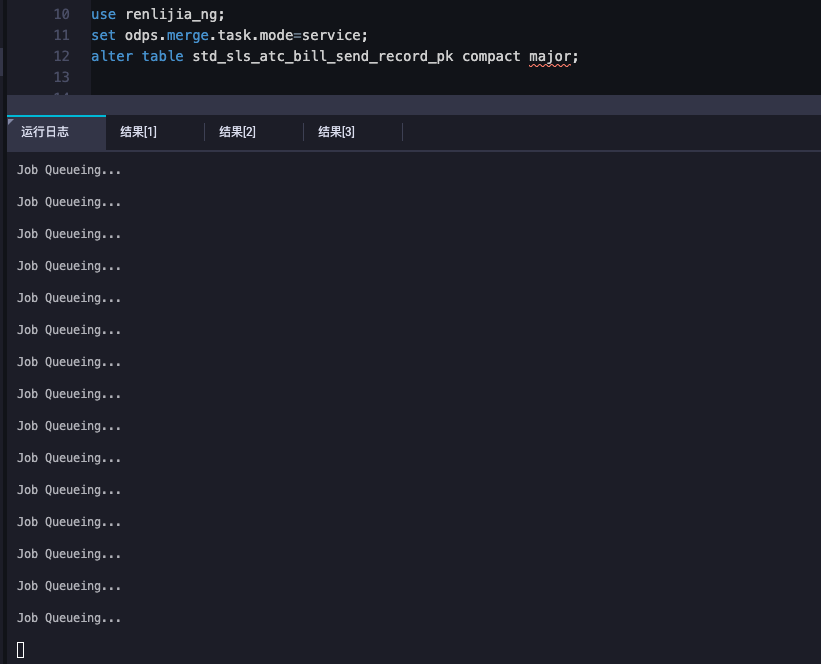Click the 'table' keyword on line 12
821x664 pixels.
click(162, 56)
